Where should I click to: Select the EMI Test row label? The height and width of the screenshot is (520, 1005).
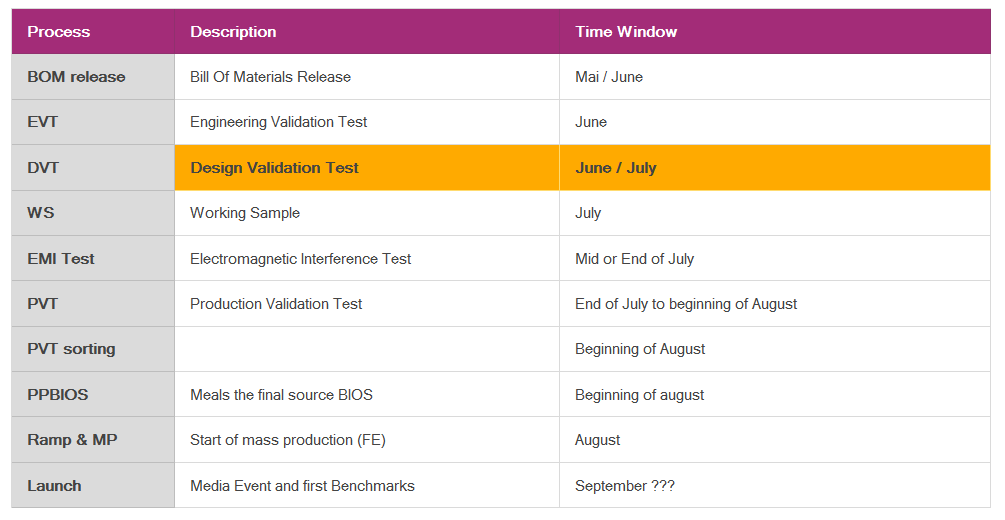click(x=61, y=259)
